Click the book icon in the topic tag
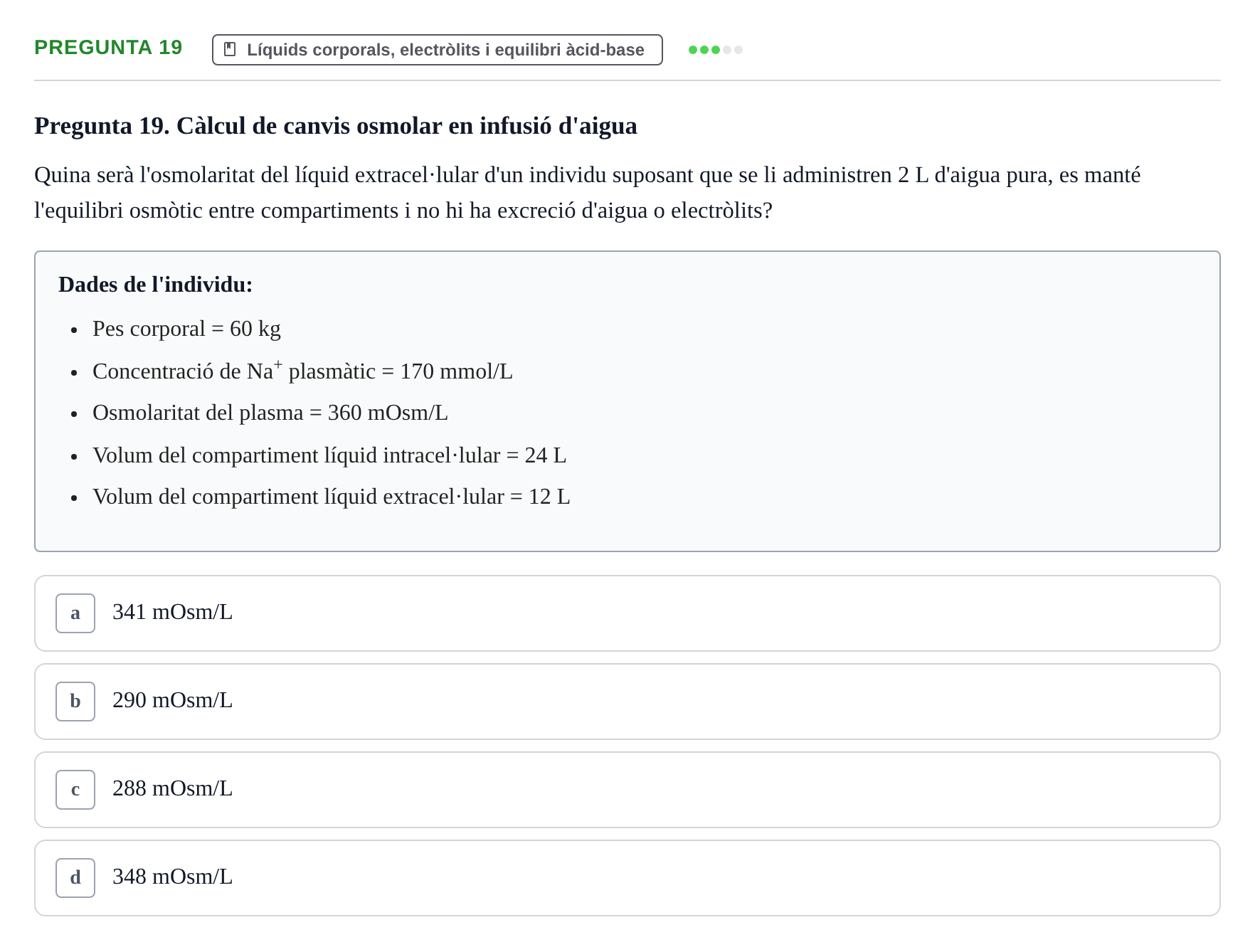Screen dimensions: 1255x952 (x=230, y=49)
